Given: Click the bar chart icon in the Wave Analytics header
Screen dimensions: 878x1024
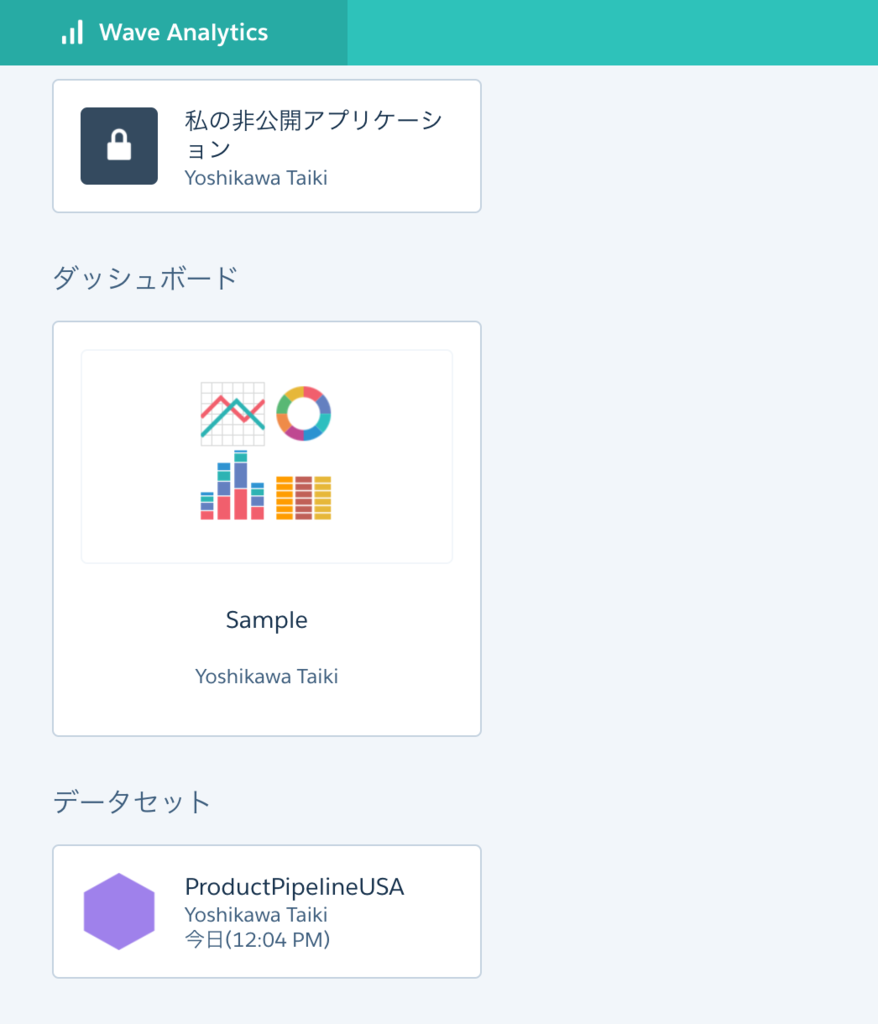Looking at the screenshot, I should pos(71,32).
